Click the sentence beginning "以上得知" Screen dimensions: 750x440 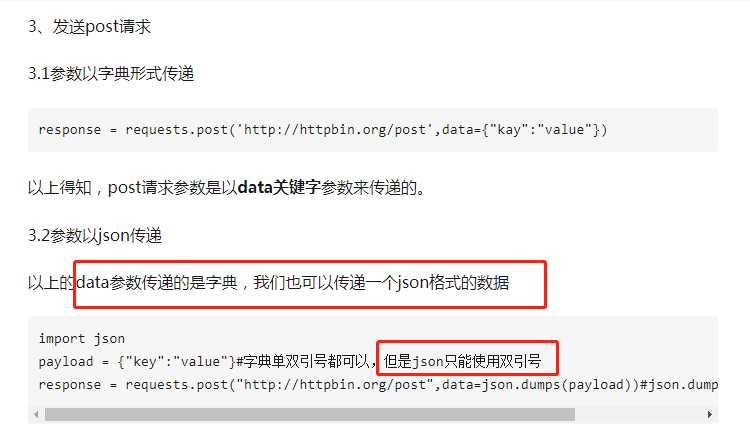click(x=226, y=187)
